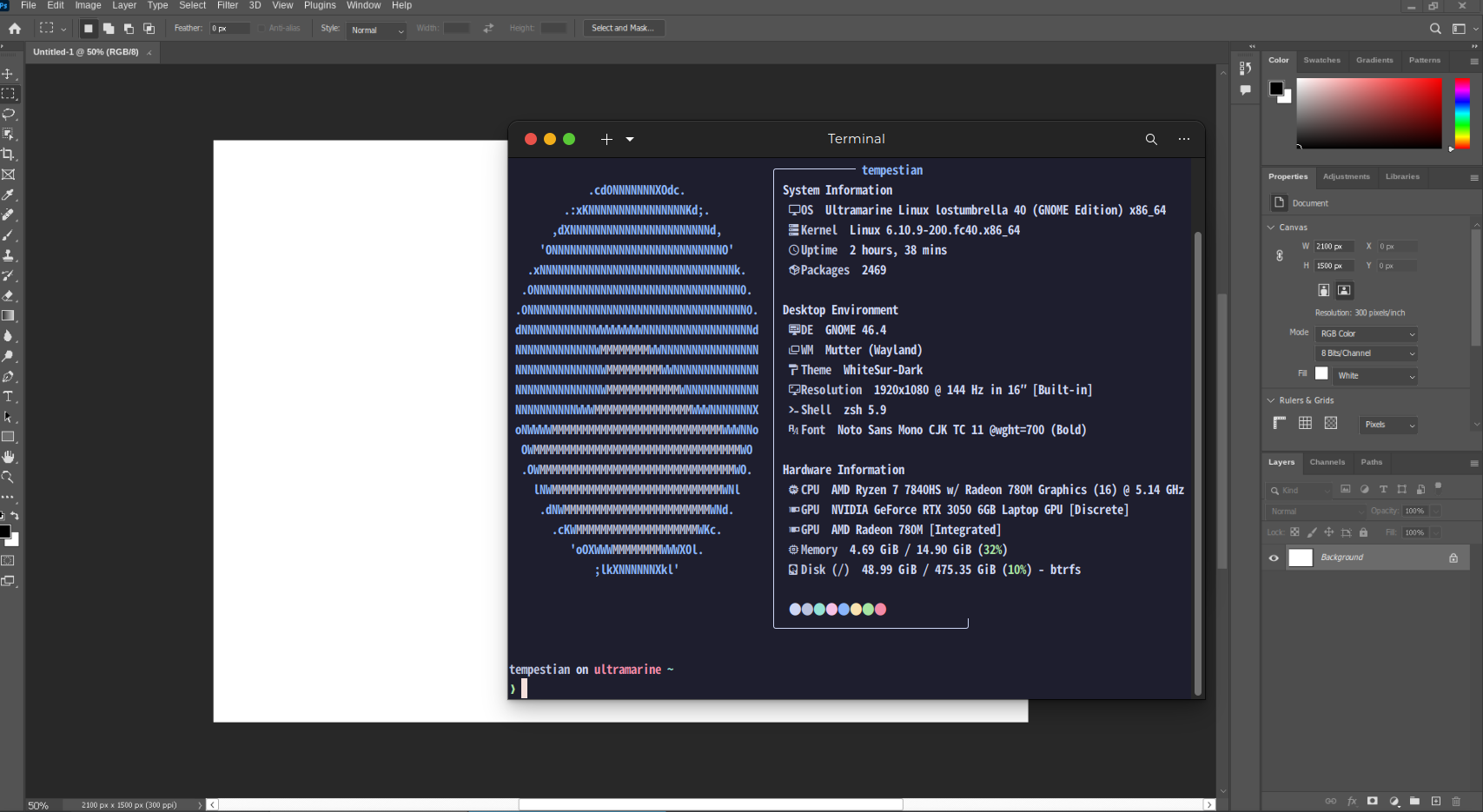Select the Crop tool

pyautogui.click(x=9, y=155)
